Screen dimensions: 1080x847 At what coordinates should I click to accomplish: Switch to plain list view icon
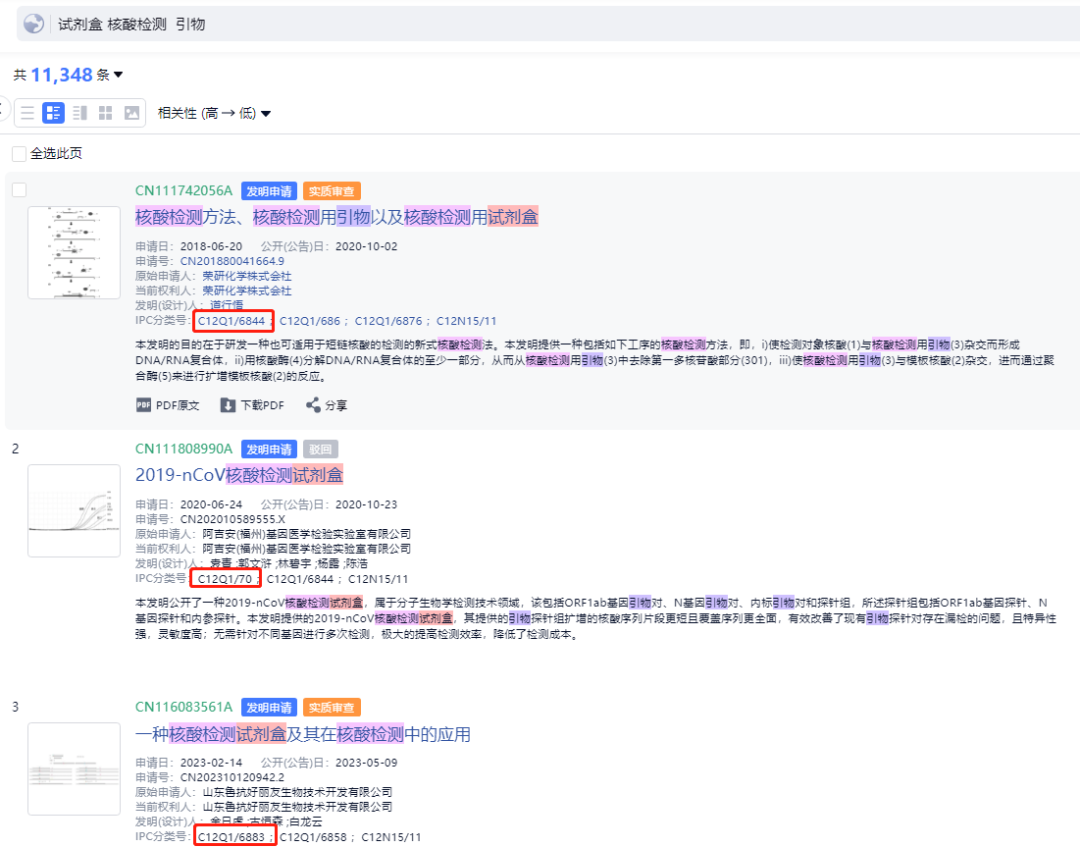28,113
